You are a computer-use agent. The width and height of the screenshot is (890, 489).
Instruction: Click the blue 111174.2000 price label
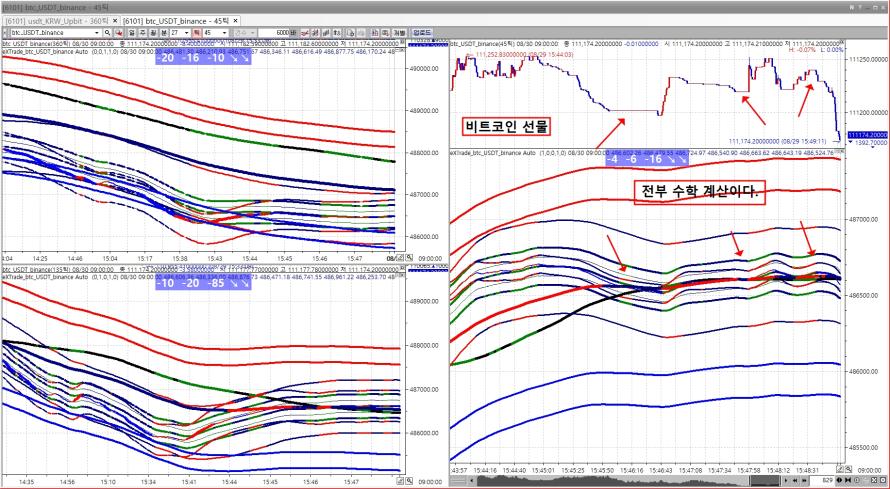pyautogui.click(x=867, y=135)
